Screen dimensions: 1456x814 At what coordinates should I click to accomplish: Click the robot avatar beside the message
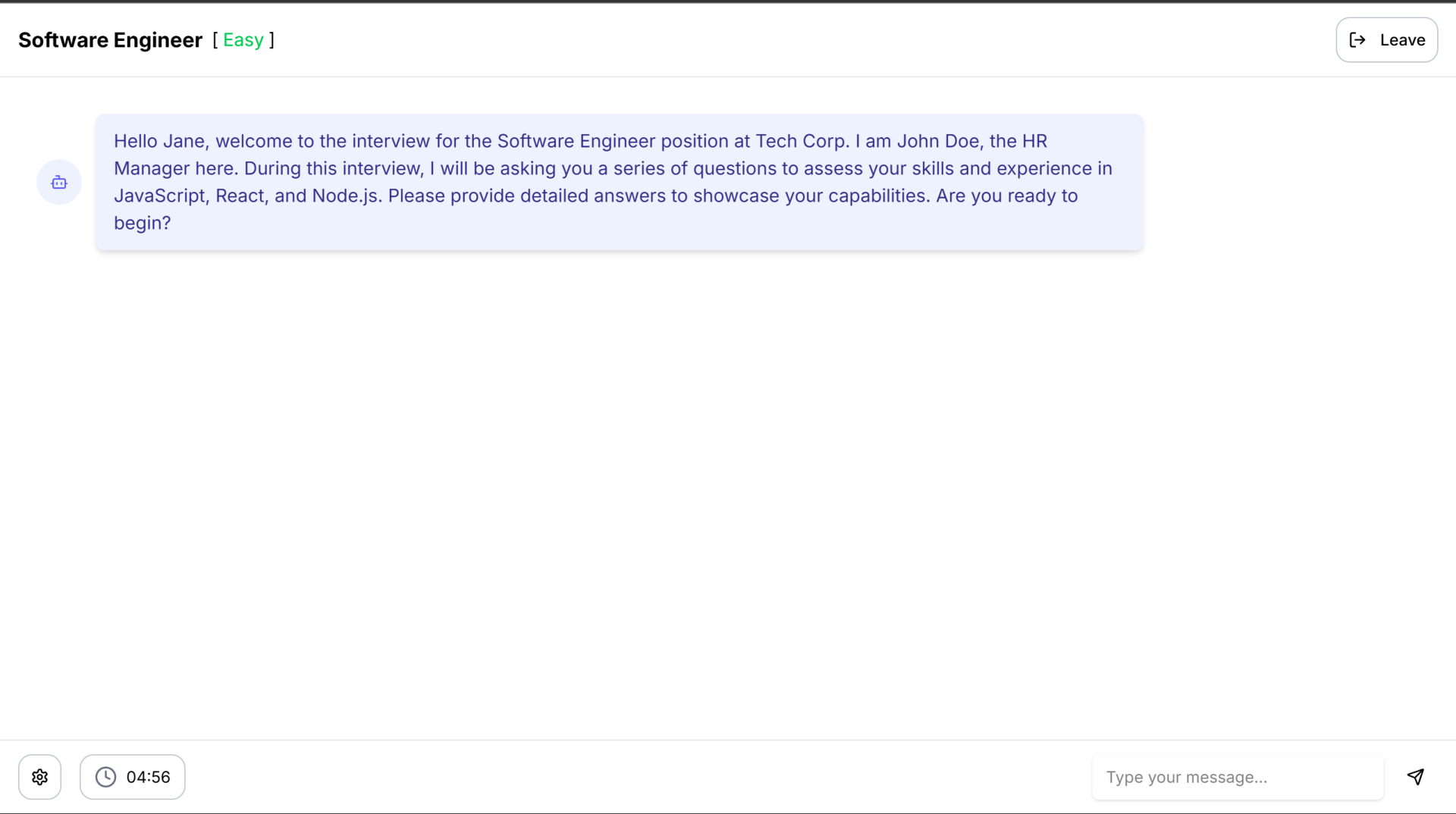click(x=59, y=183)
